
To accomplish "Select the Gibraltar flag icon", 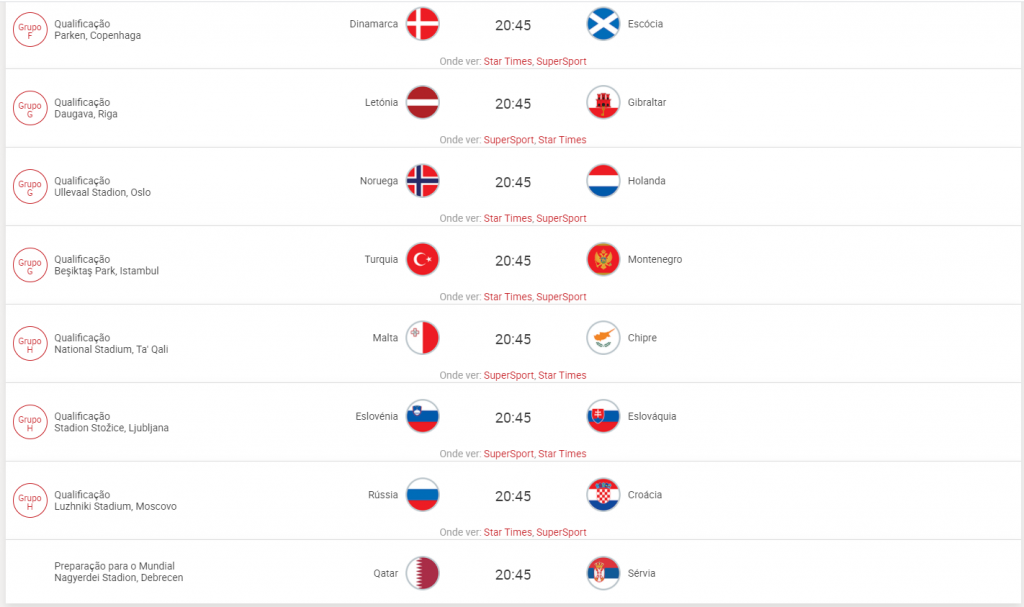I will [x=603, y=103].
